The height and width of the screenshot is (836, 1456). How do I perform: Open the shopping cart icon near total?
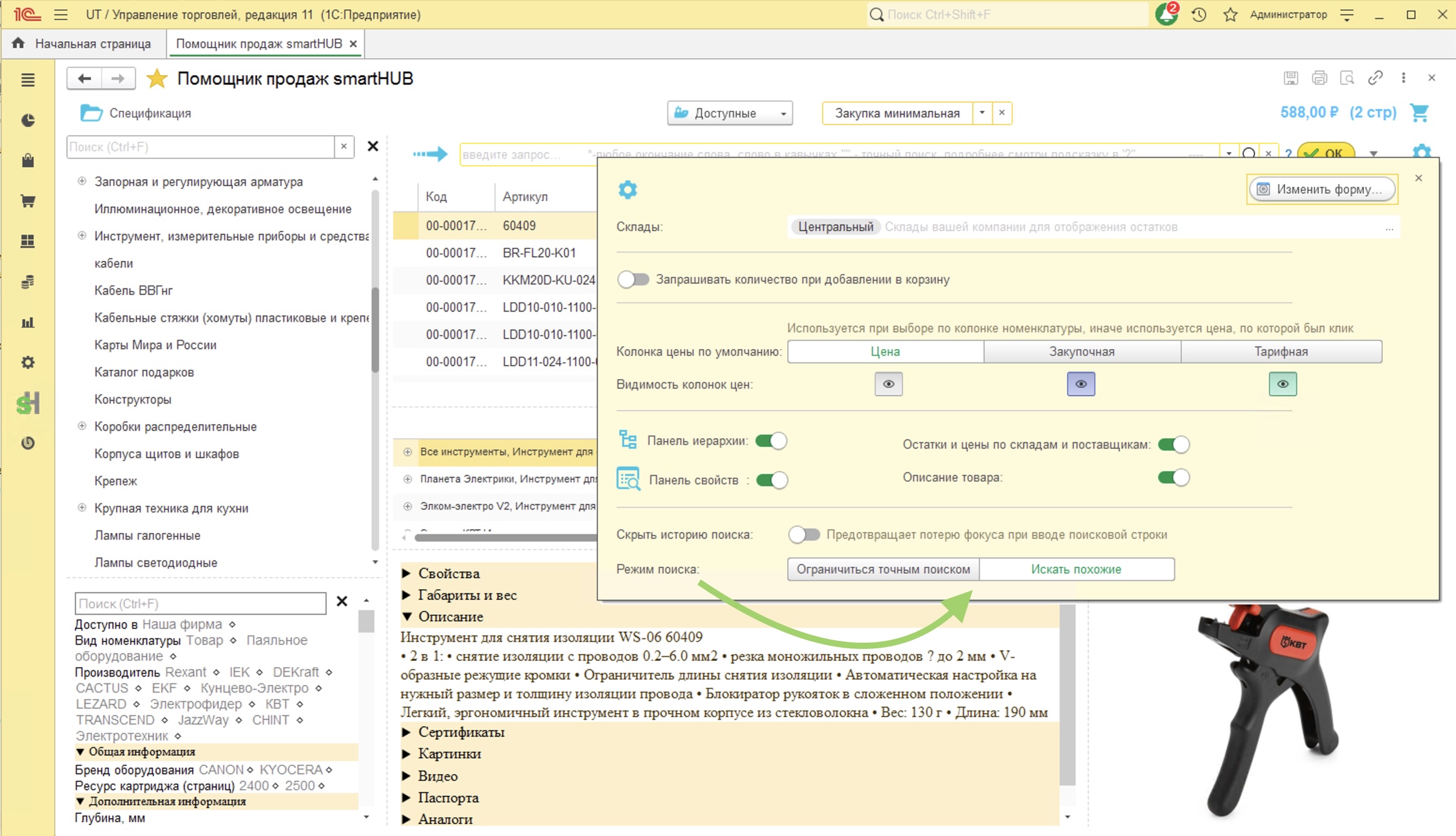[x=1419, y=113]
